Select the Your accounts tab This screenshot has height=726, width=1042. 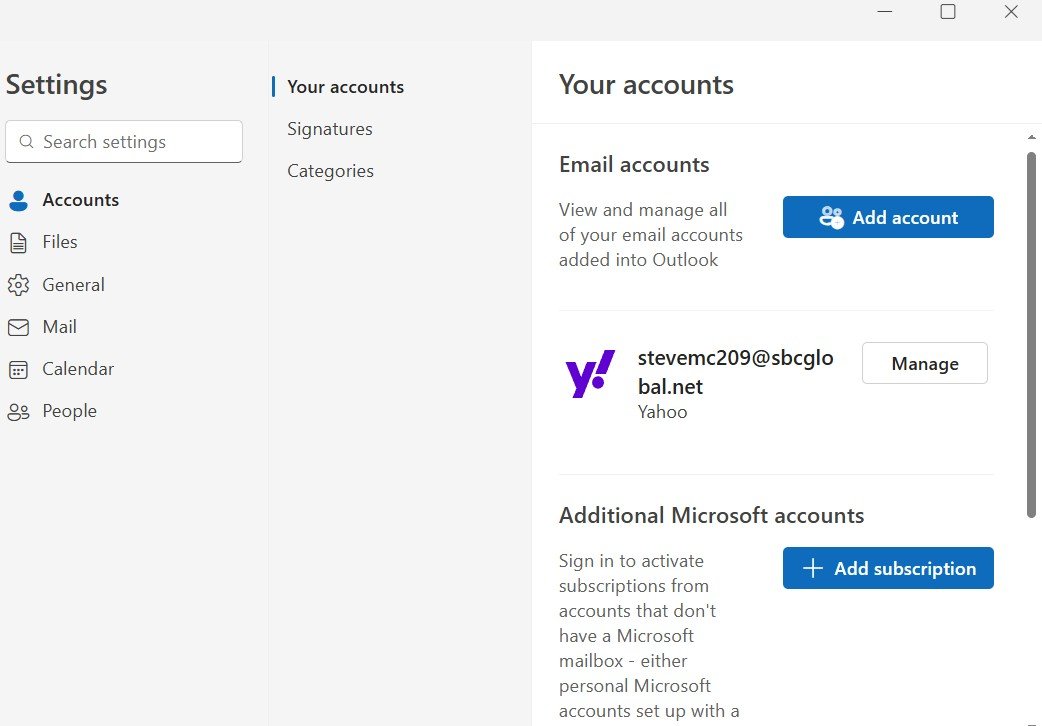345,87
